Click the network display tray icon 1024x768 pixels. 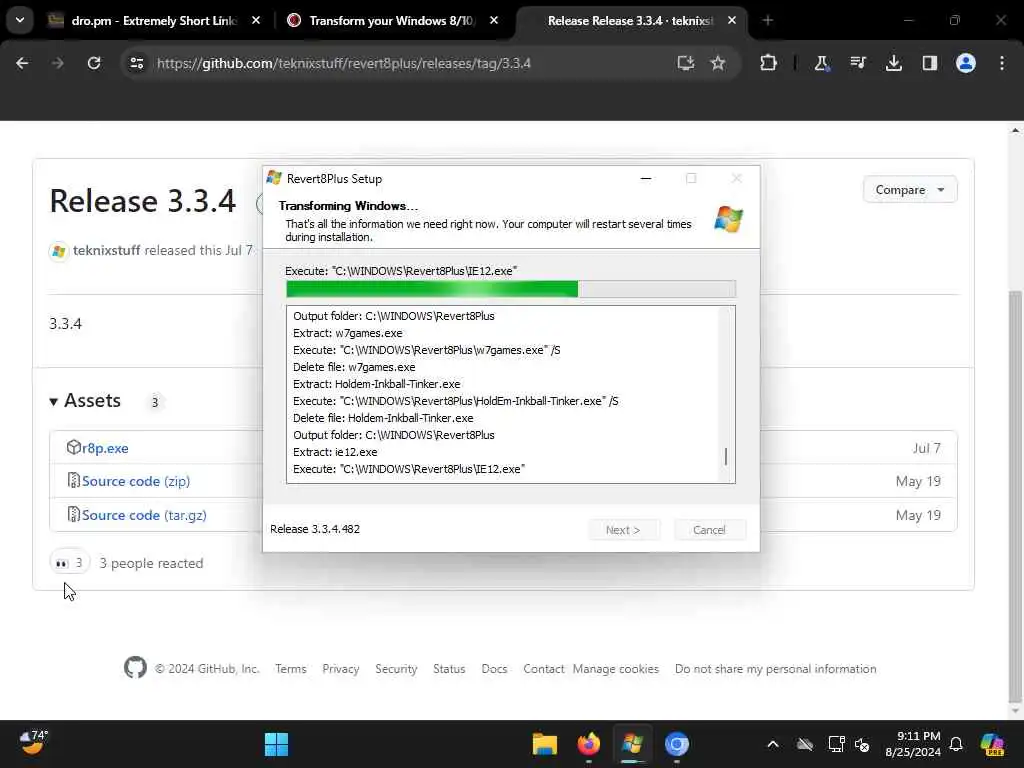pyautogui.click(x=836, y=744)
